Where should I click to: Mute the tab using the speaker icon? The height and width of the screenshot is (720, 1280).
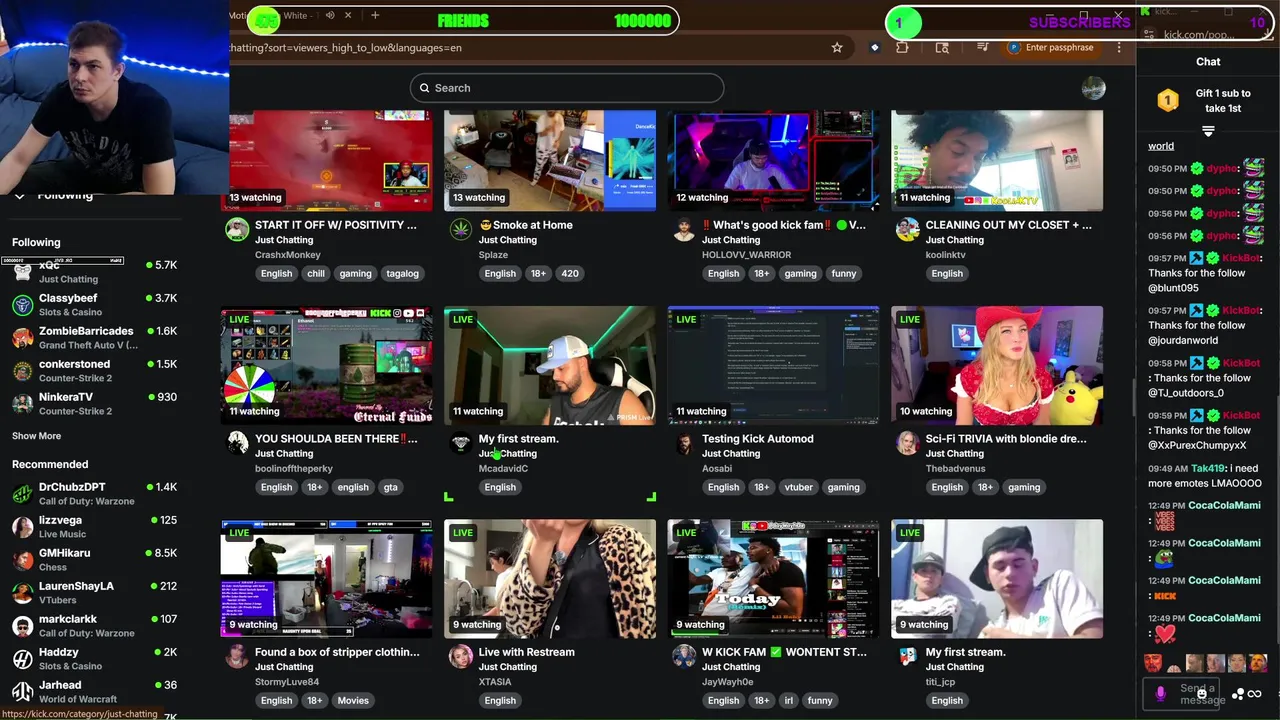tap(330, 15)
